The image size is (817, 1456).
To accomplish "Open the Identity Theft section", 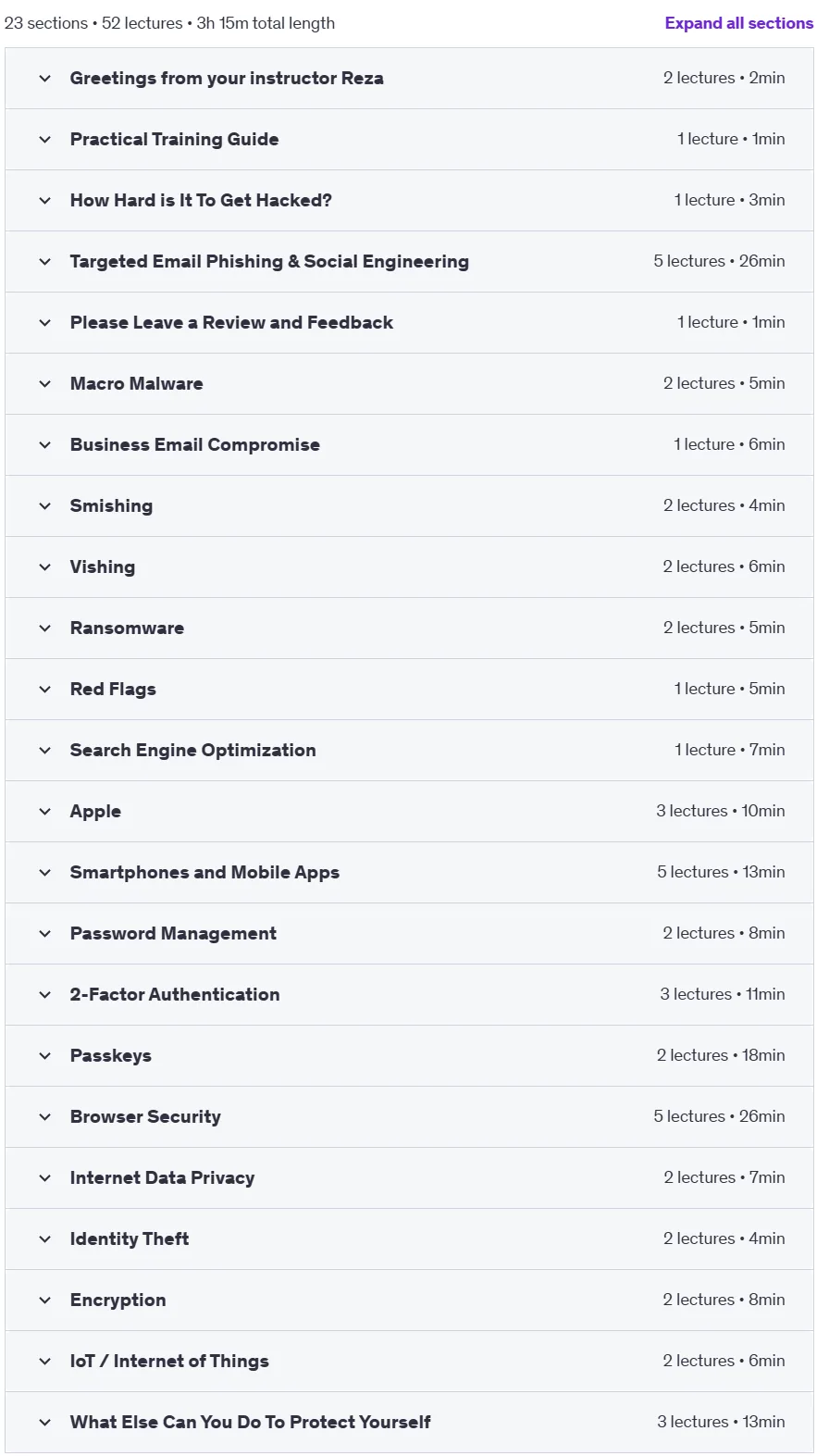I will click(409, 1239).
